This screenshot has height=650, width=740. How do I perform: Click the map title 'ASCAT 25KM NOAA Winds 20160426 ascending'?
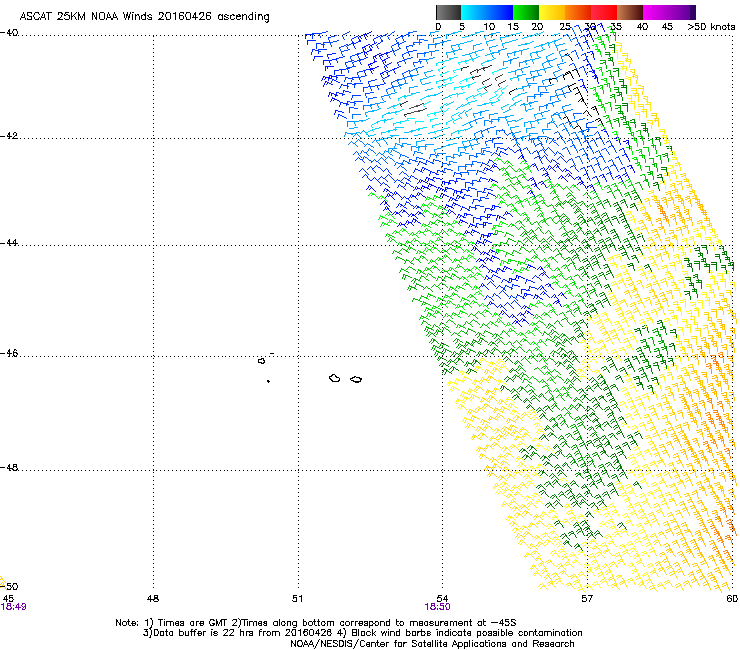pos(144,17)
